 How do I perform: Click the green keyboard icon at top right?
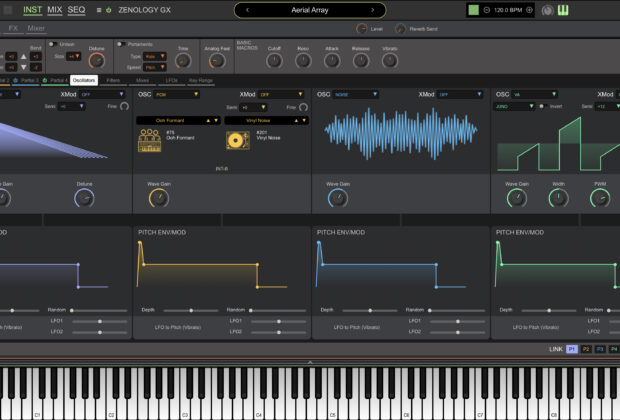pos(562,10)
